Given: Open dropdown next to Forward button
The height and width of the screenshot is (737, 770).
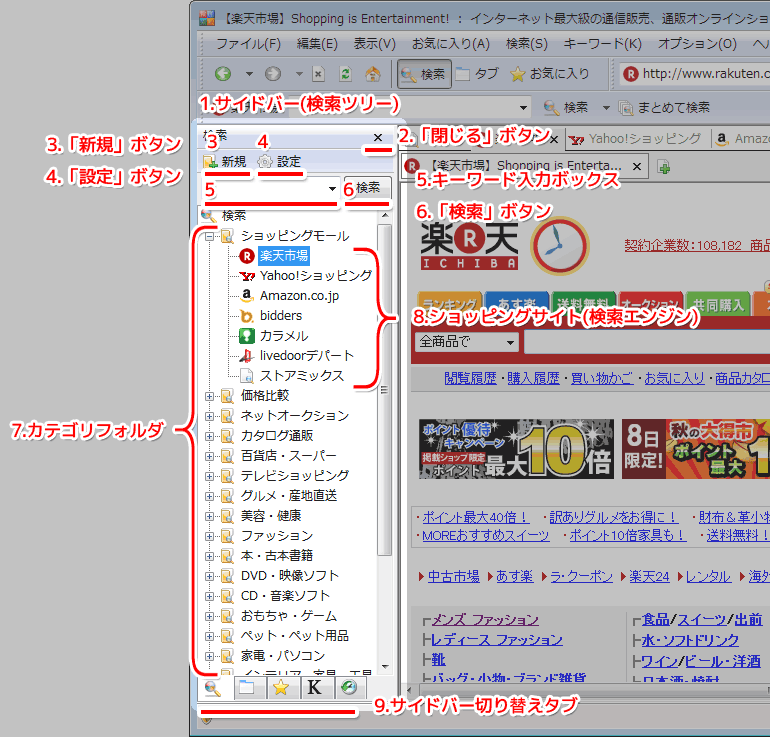Looking at the screenshot, I should (299, 74).
